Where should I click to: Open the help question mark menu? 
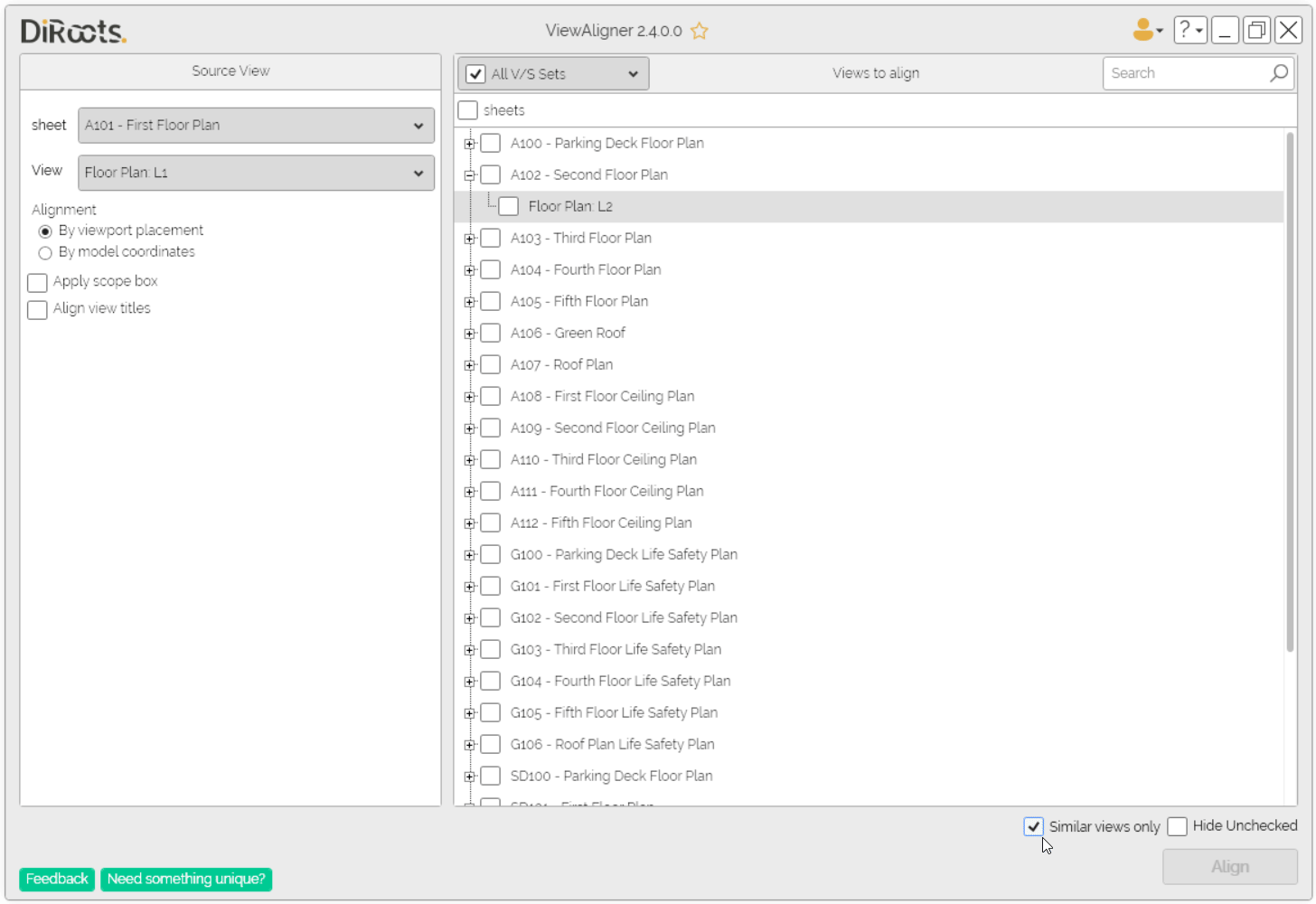pyautogui.click(x=1189, y=30)
